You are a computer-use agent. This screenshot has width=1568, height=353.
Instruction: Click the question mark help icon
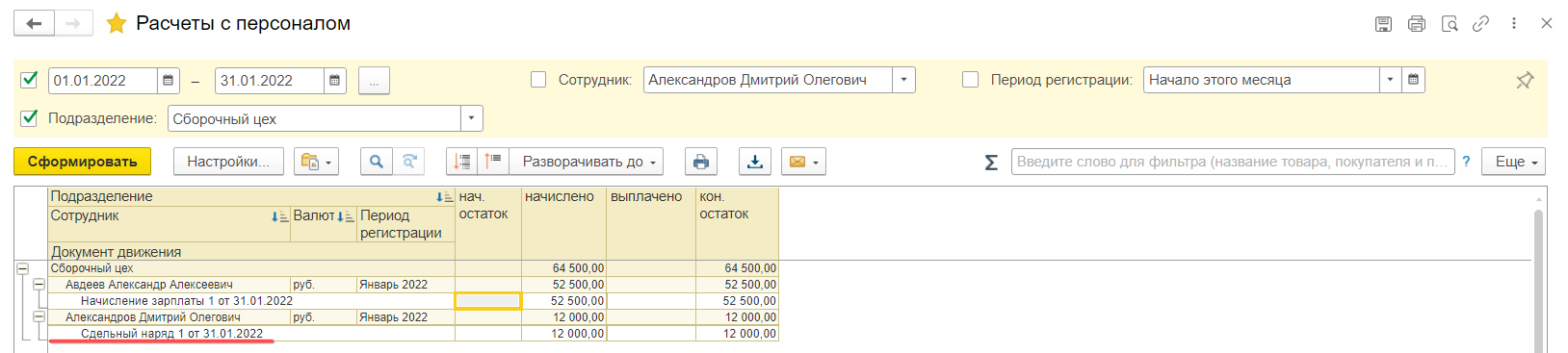(1466, 162)
